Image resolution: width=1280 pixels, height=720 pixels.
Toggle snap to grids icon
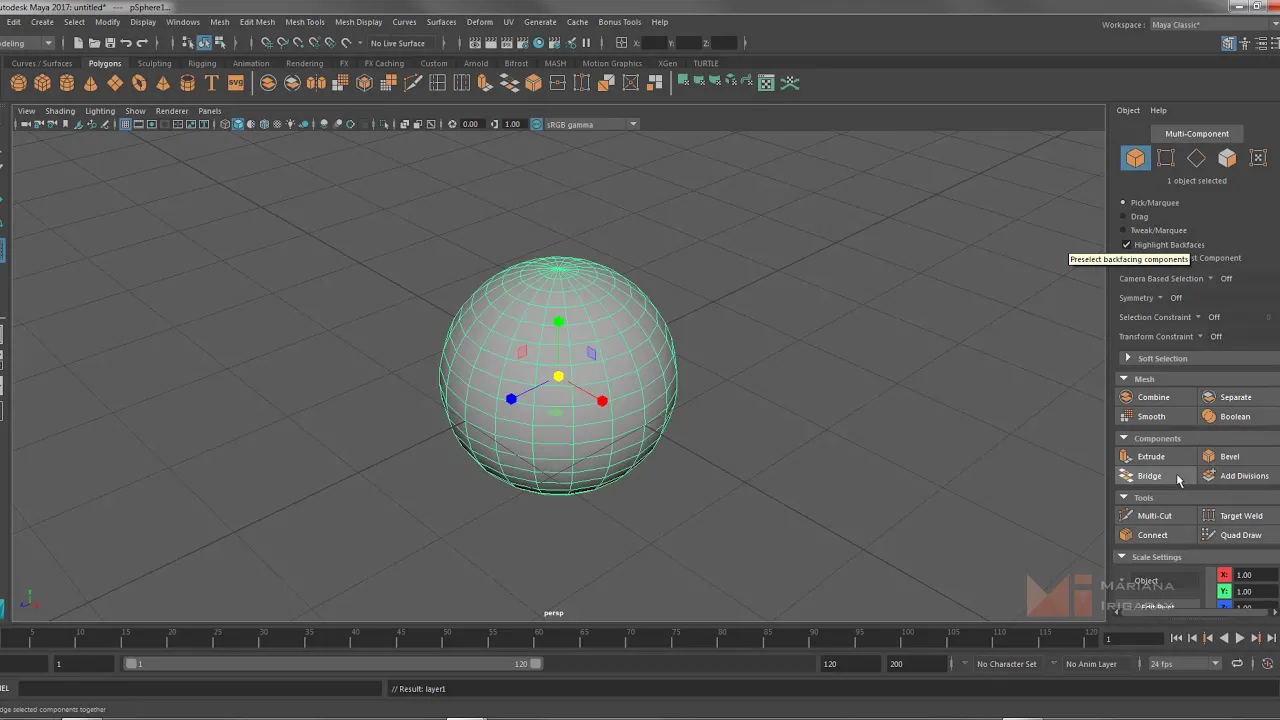266,43
